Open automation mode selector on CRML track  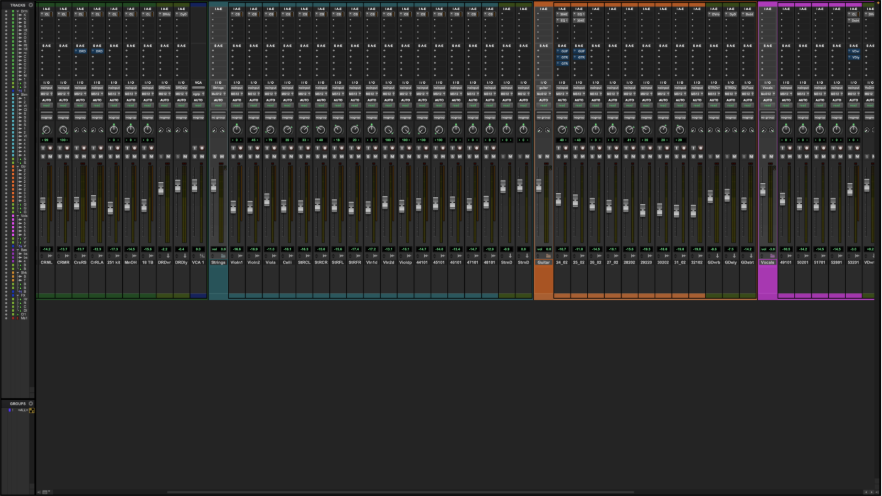(x=46, y=105)
